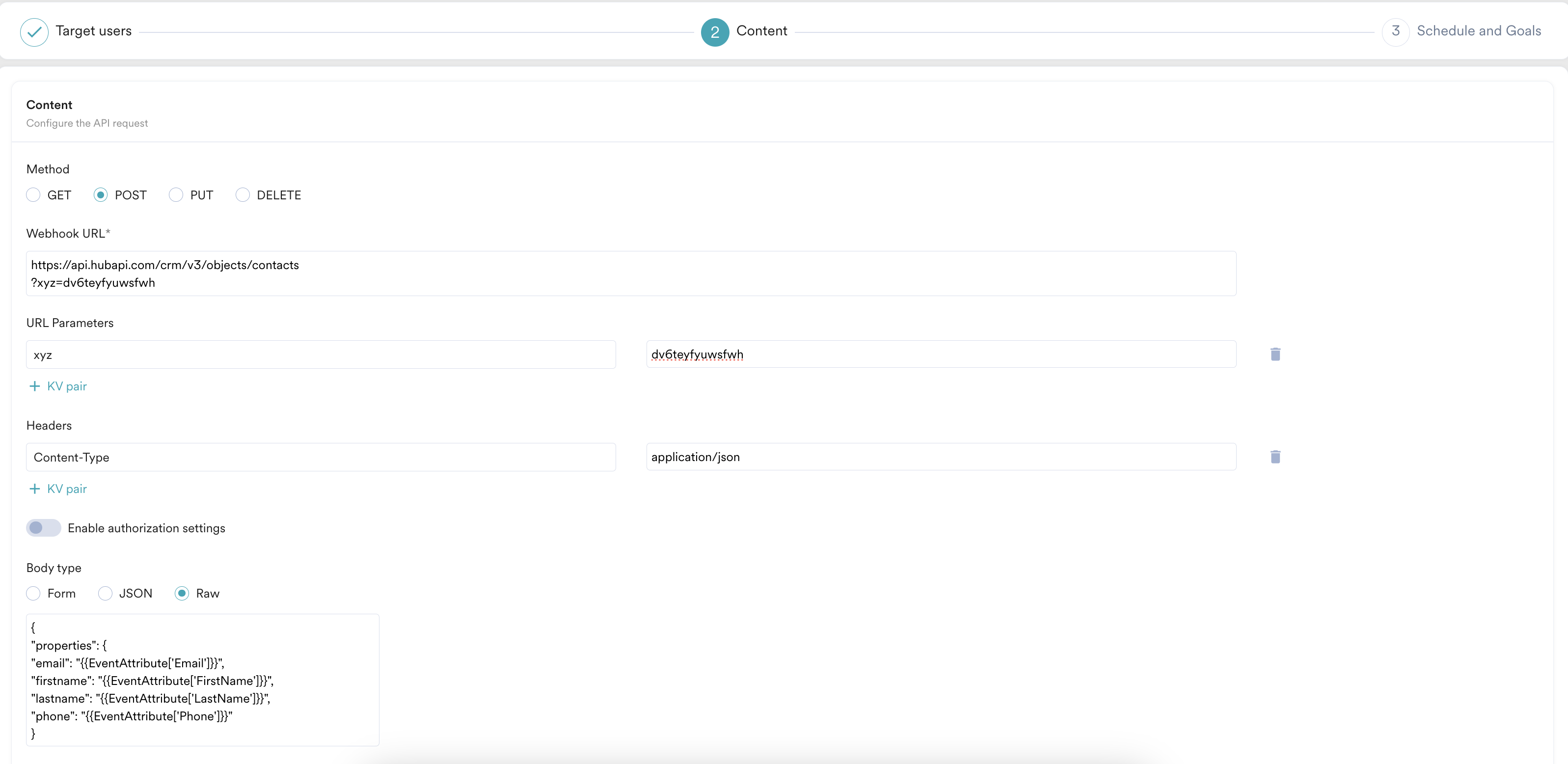Click the step 2 Content circle
The height and width of the screenshot is (764, 1568).
click(715, 31)
